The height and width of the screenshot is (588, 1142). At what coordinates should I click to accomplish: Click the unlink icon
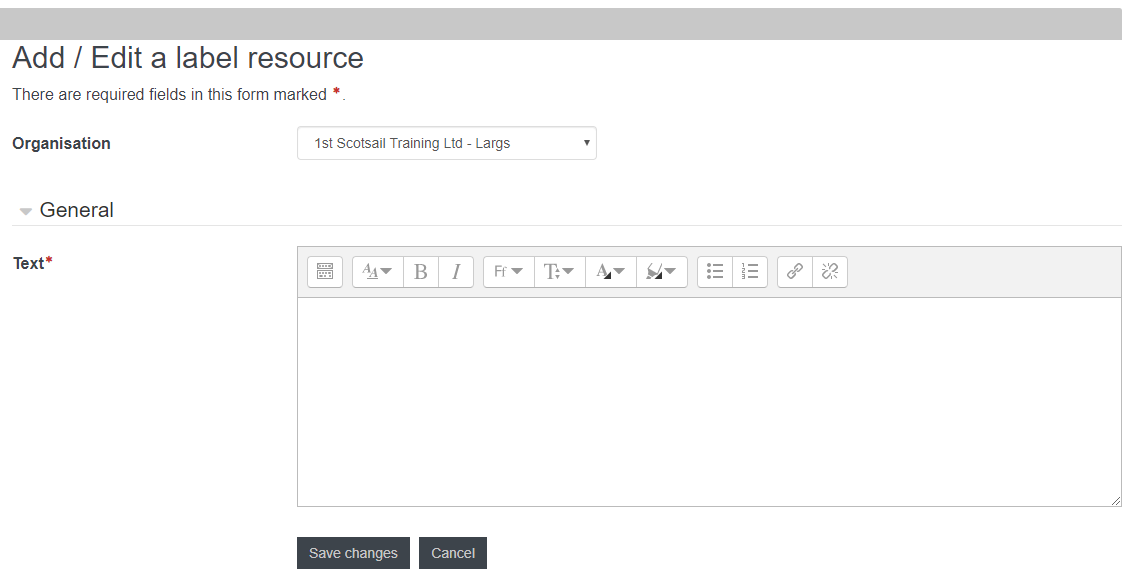(830, 272)
